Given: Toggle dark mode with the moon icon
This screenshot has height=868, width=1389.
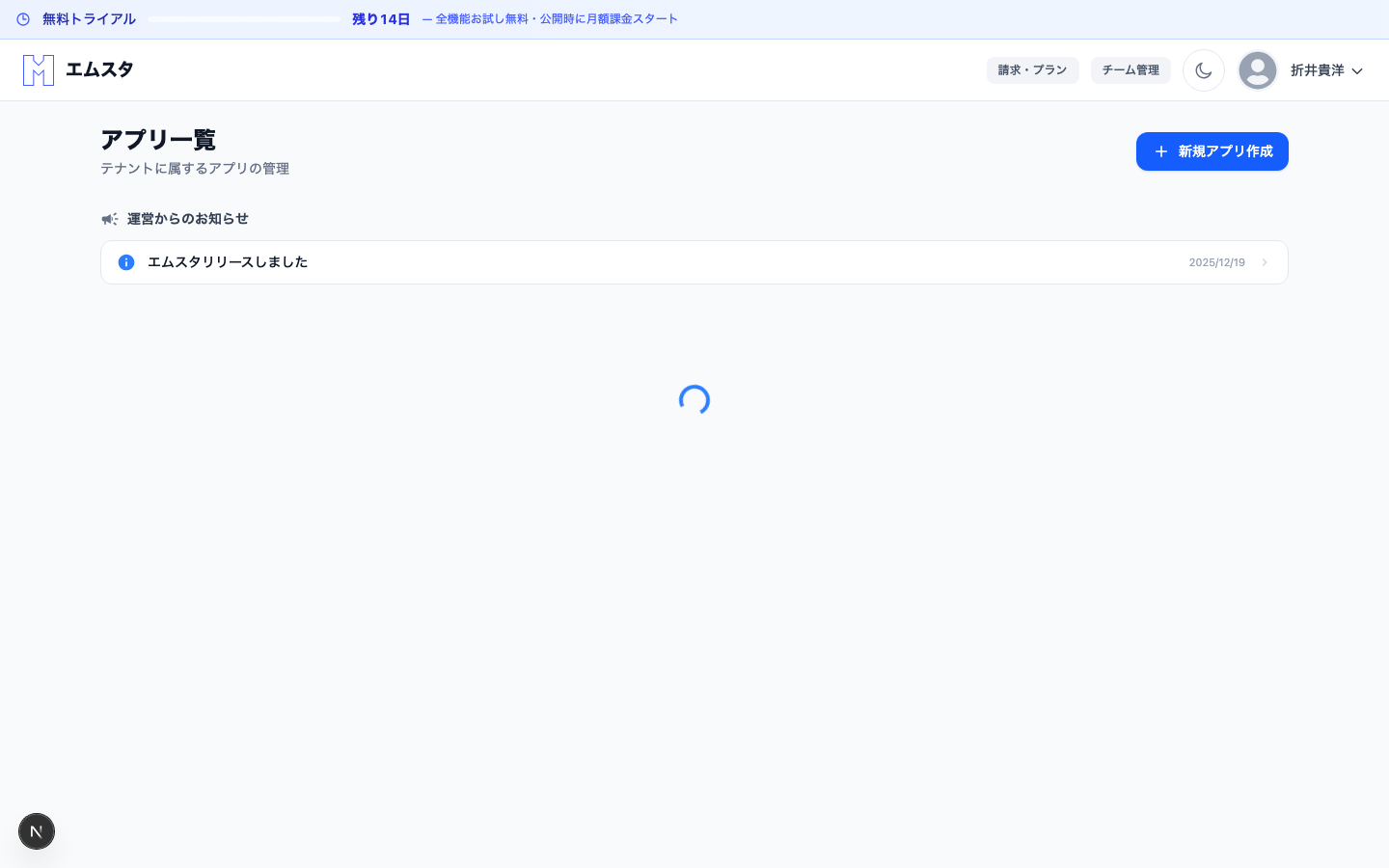Looking at the screenshot, I should [1204, 70].
